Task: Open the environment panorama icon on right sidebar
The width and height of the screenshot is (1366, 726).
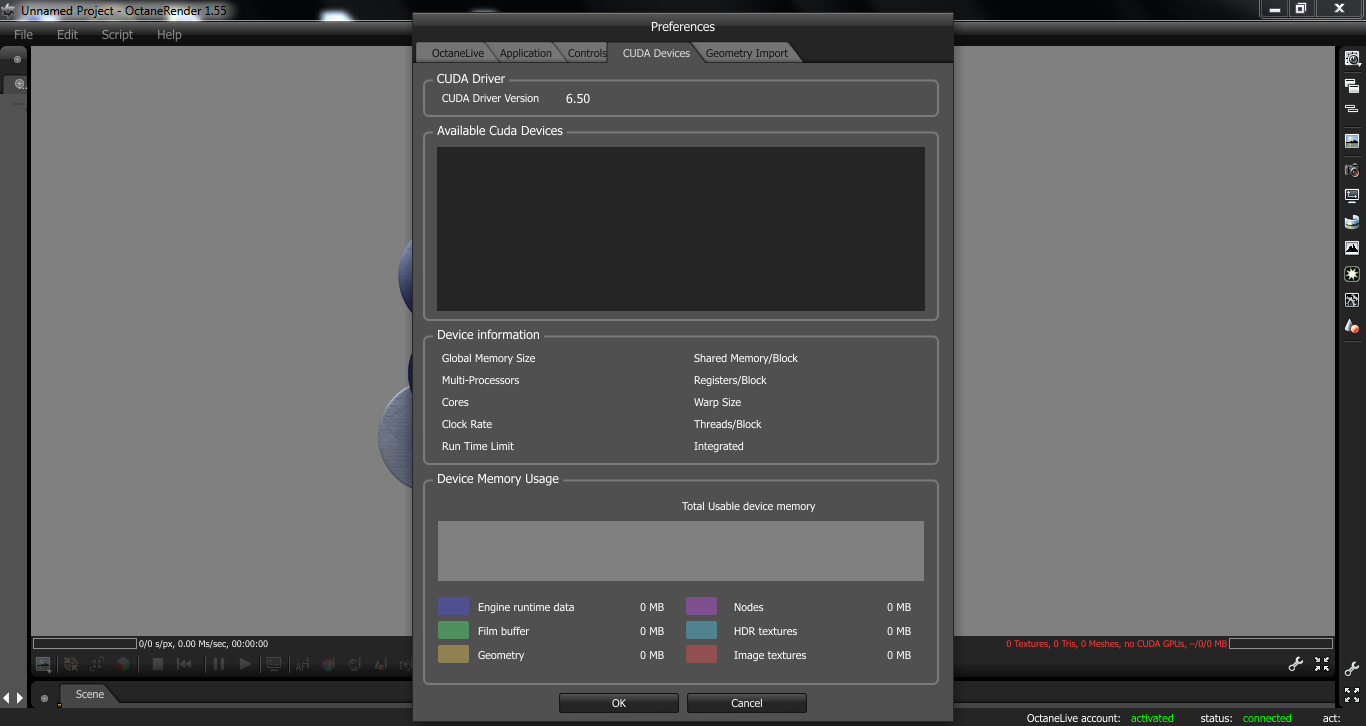Action: [x=1352, y=222]
